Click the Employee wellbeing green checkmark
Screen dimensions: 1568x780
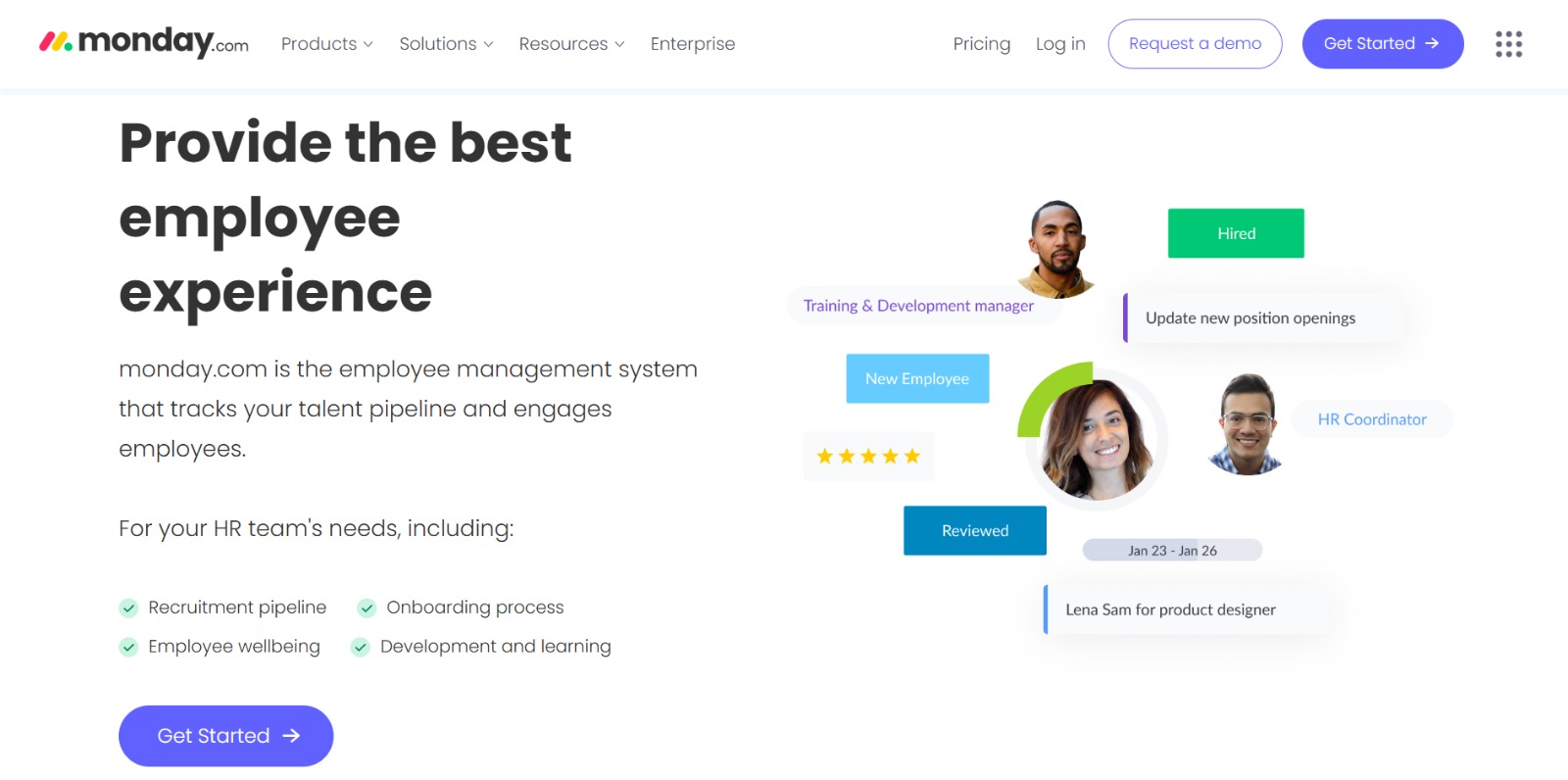coord(128,648)
